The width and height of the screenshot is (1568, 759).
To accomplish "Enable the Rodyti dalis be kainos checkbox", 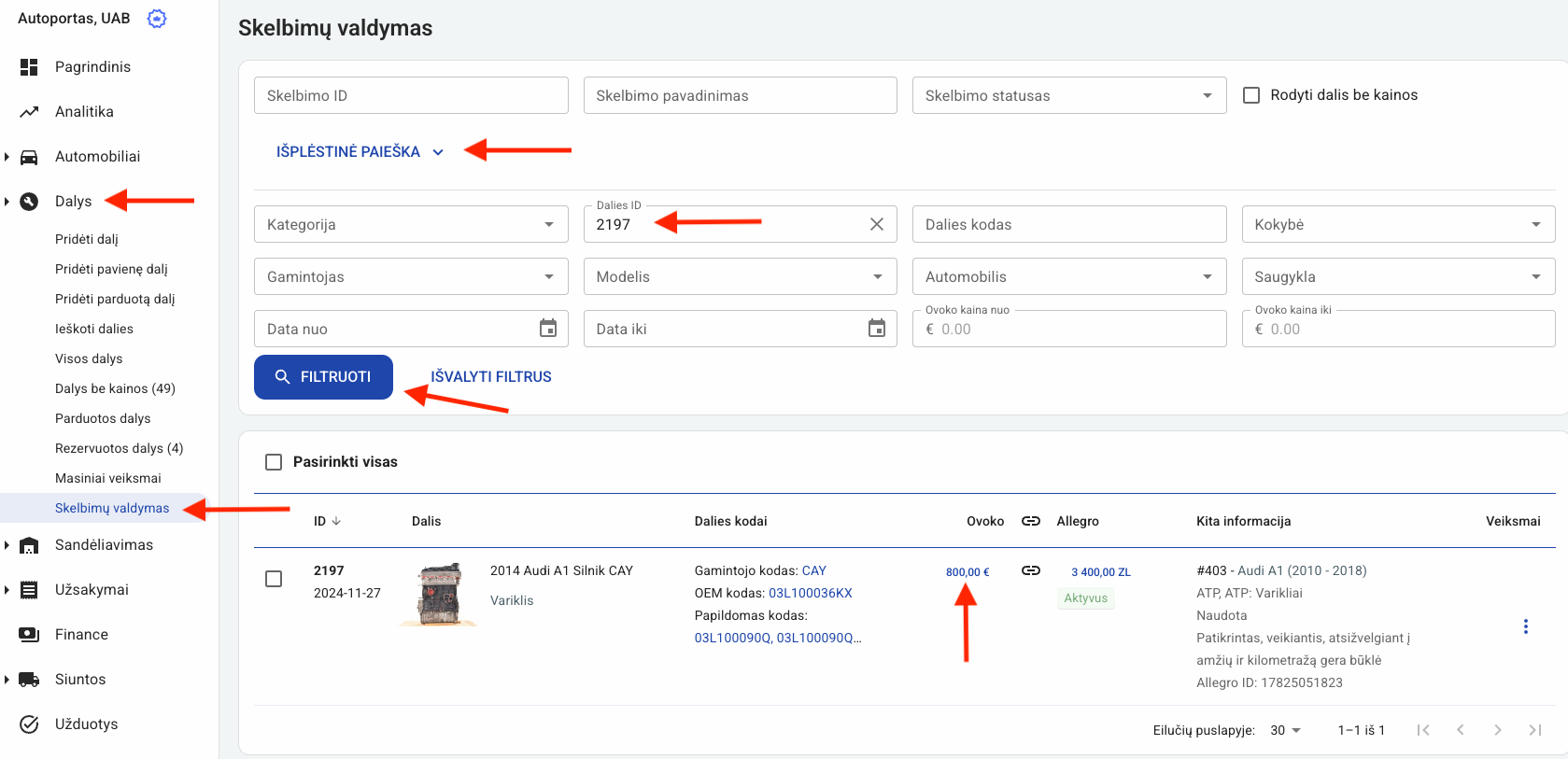I will (1251, 95).
